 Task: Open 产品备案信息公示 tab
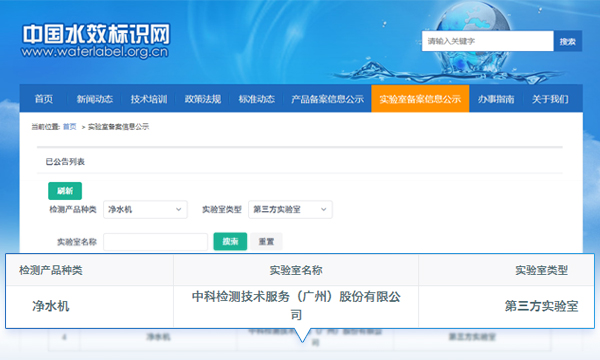[327, 99]
